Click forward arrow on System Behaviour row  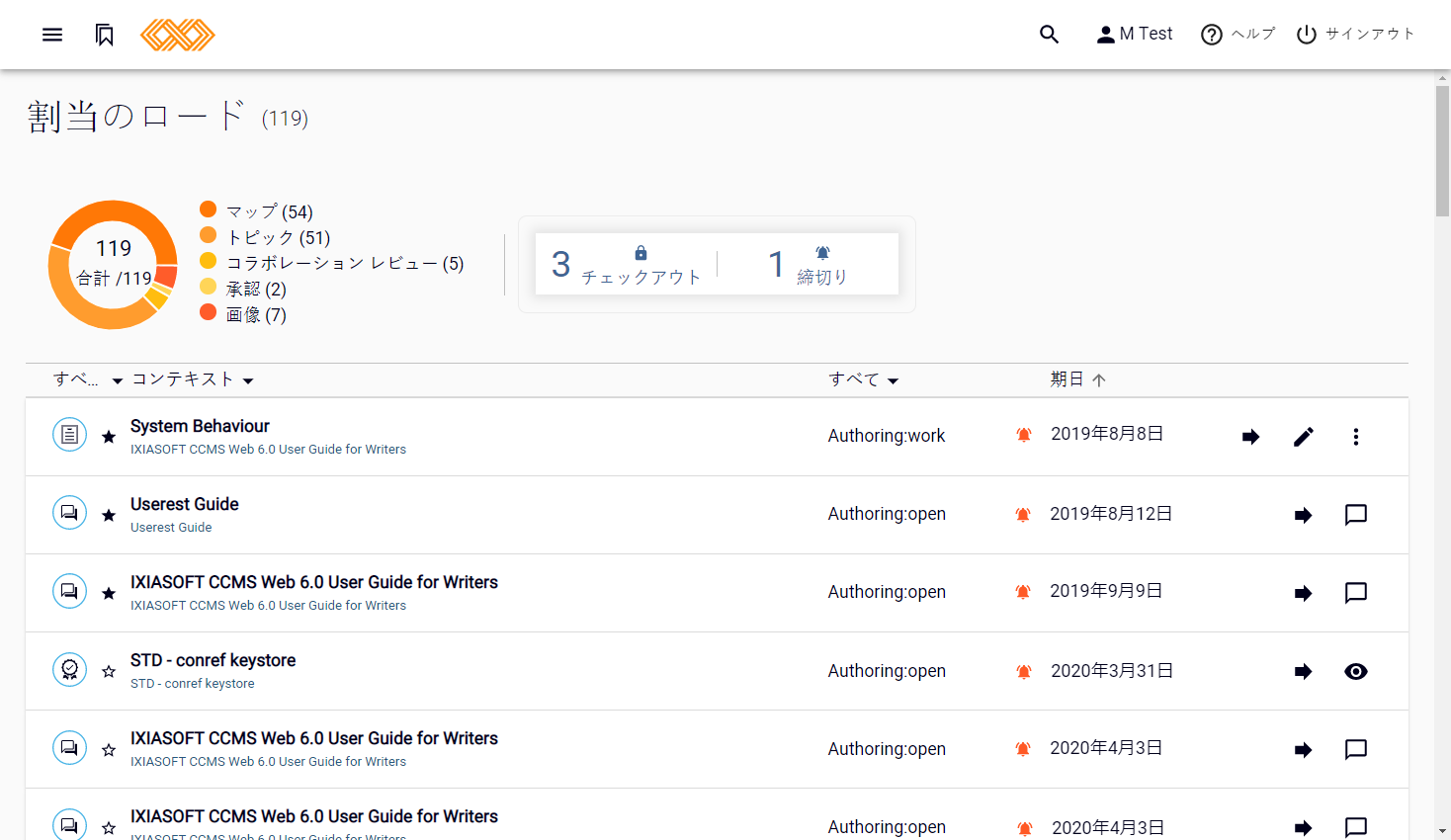1251,437
